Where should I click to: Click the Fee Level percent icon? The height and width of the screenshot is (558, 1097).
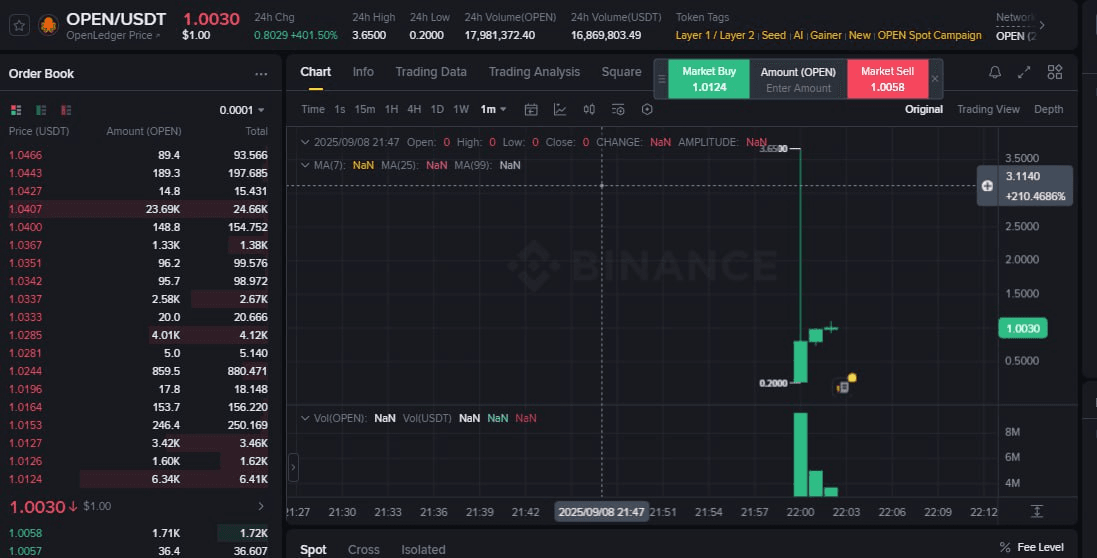point(1005,548)
